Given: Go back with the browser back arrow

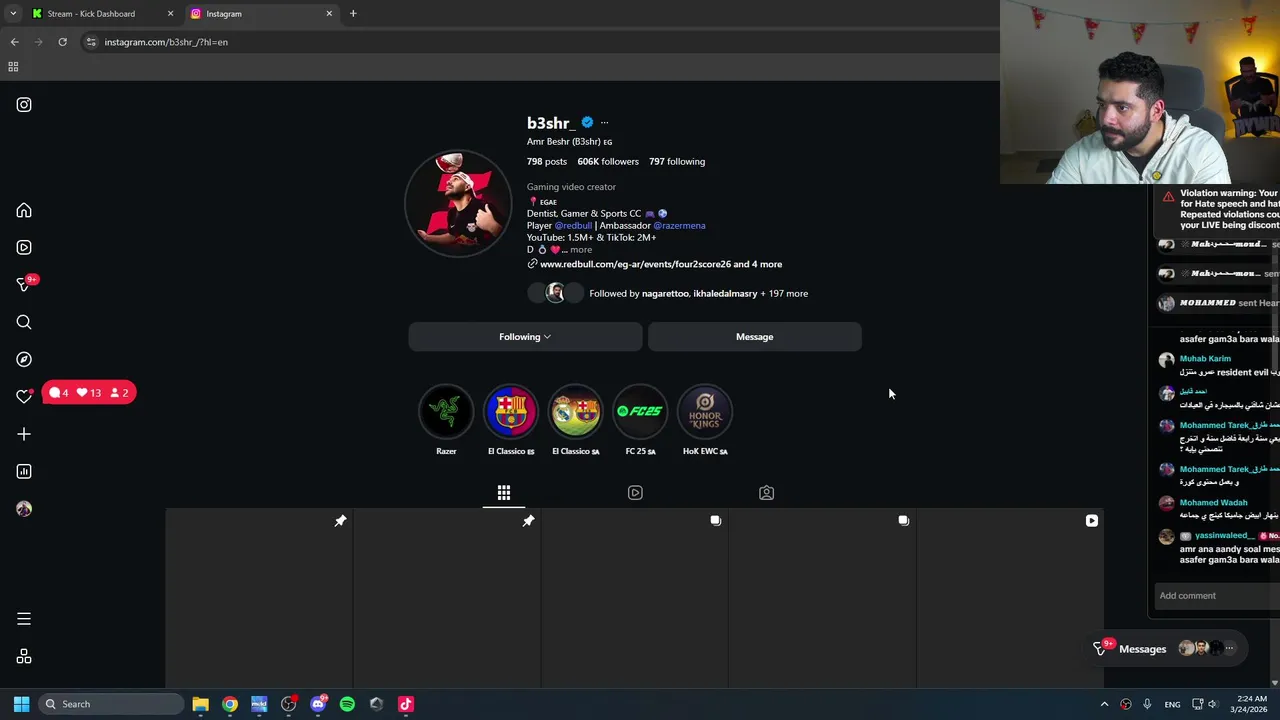Looking at the screenshot, I should 14,42.
